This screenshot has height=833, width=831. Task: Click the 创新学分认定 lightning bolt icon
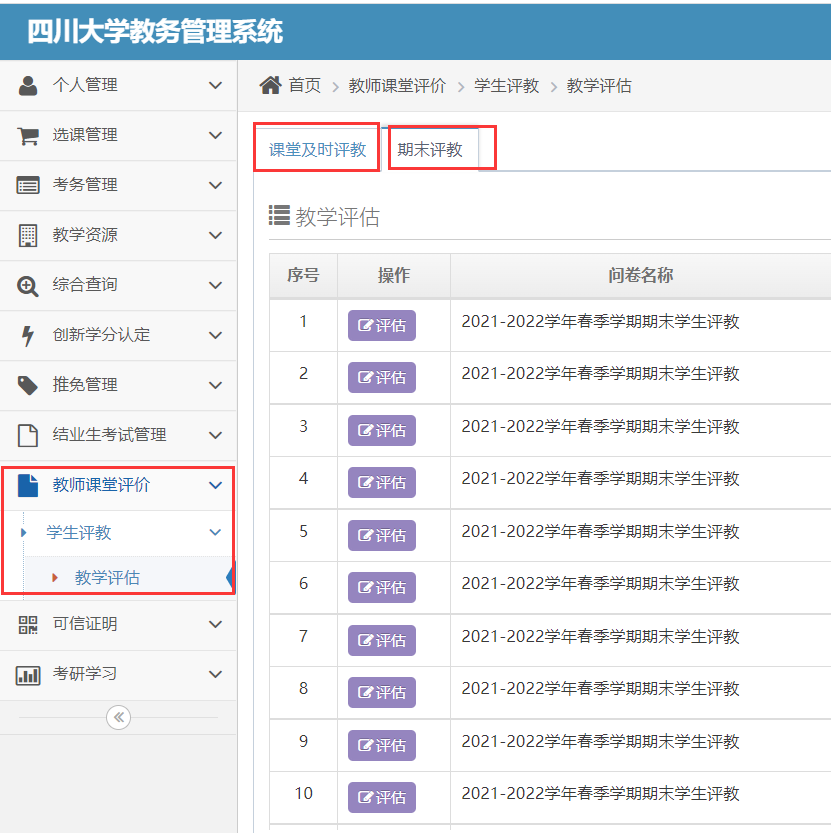pyautogui.click(x=28, y=336)
